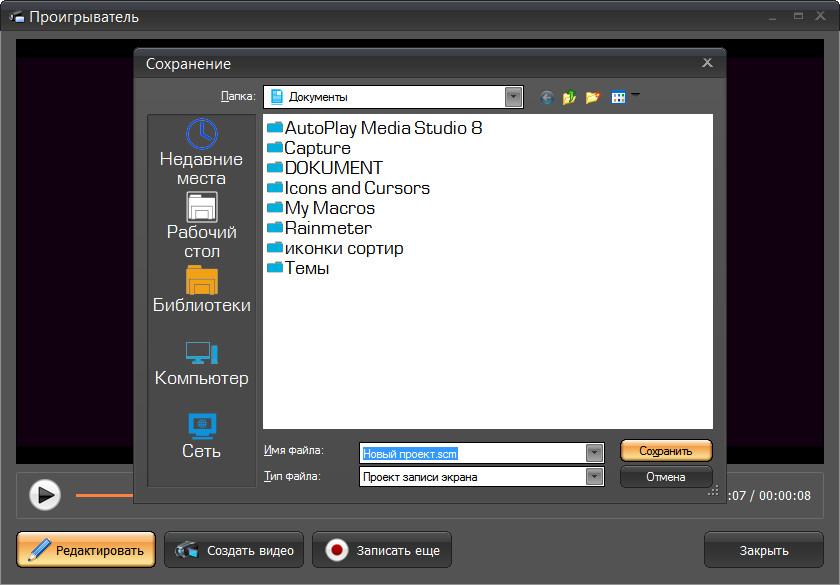Select folder name Rainmeter
Viewport: 840px width, 585px height.
(x=328, y=228)
